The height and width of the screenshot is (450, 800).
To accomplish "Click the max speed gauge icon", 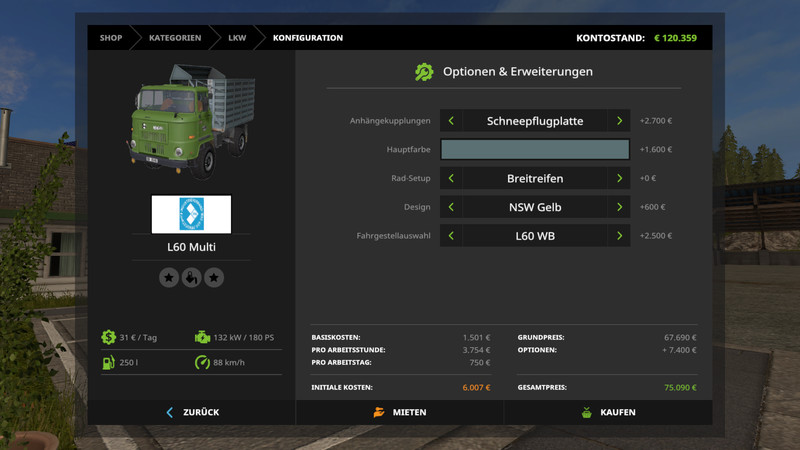I will point(202,361).
